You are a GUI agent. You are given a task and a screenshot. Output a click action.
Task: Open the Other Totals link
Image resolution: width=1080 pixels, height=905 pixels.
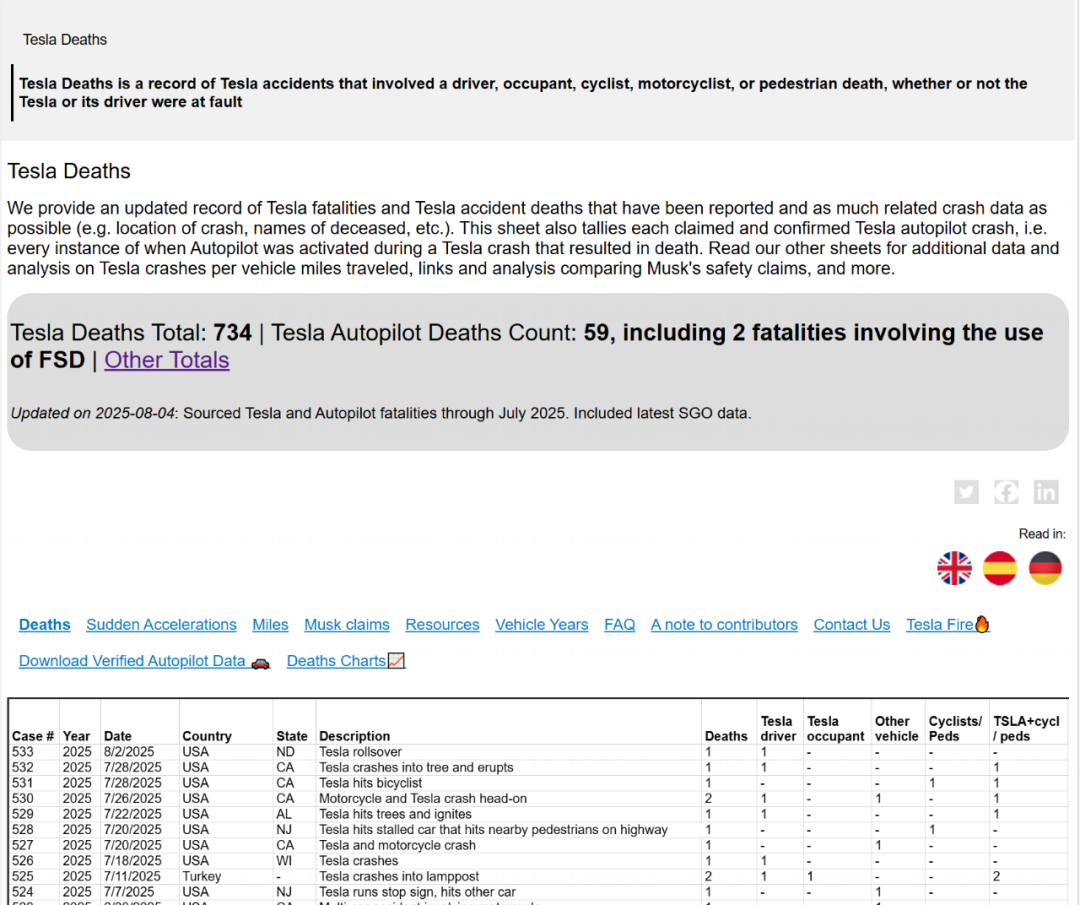(x=167, y=360)
